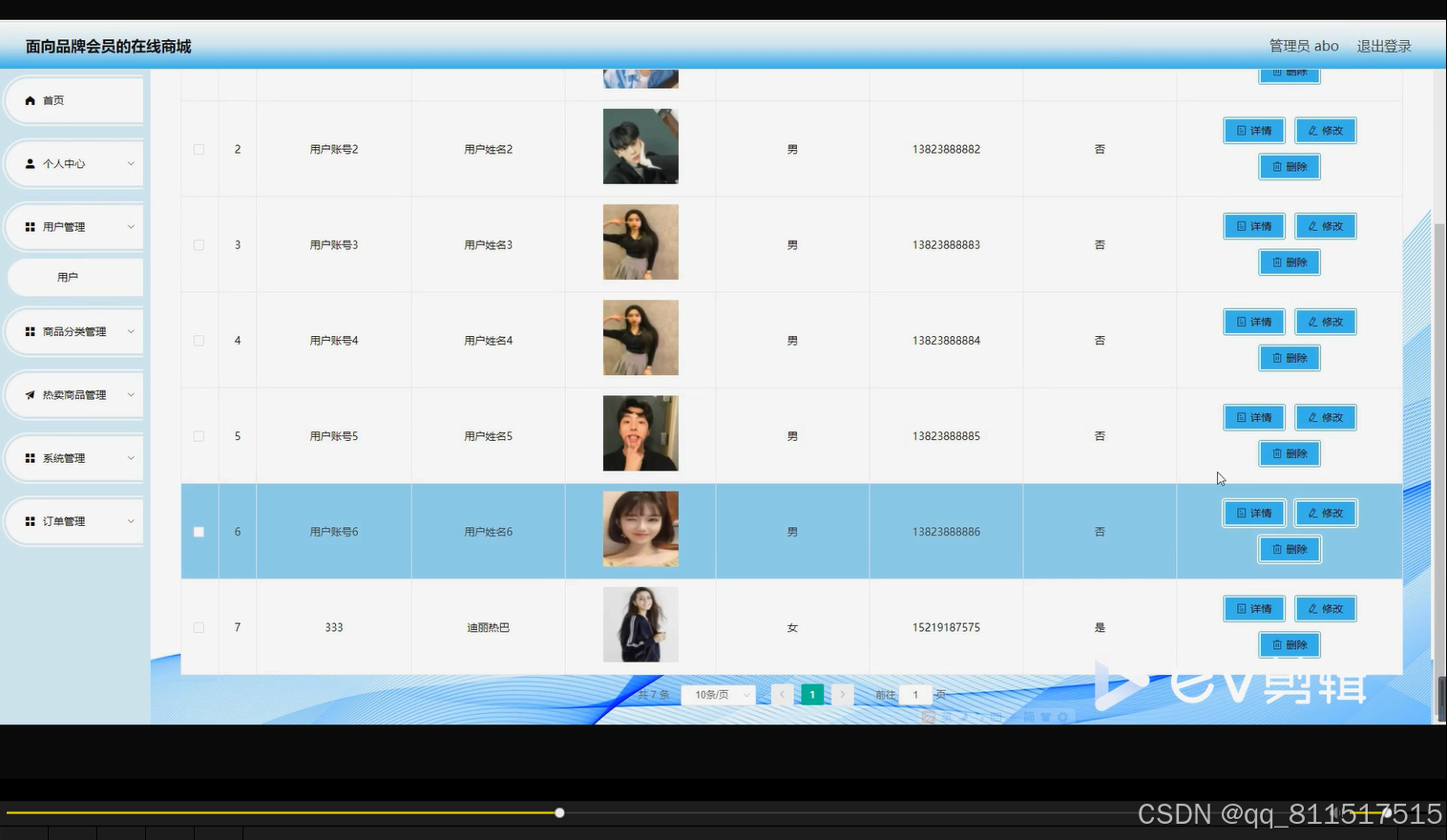Open avatar photo of 用户账号2
This screenshot has height=840, width=1447.
click(x=640, y=146)
